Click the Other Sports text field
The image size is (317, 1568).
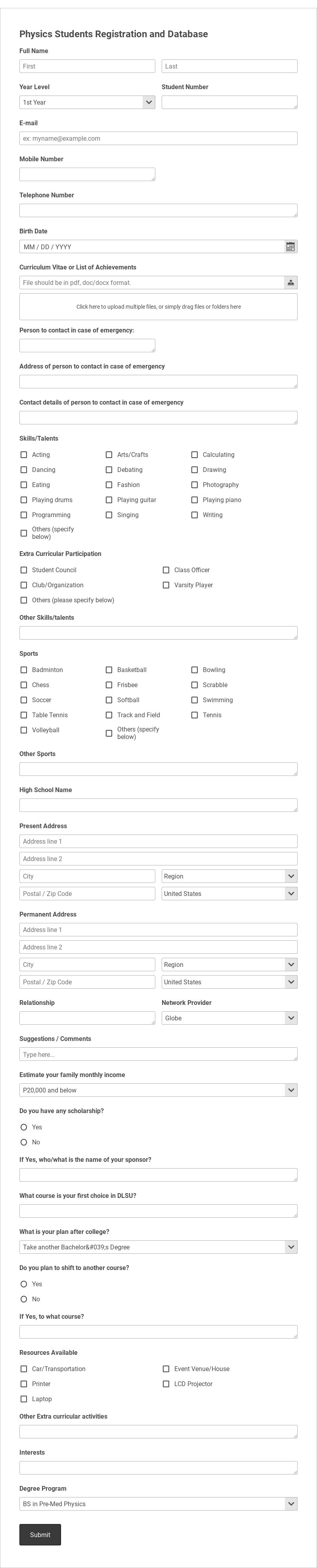[x=158, y=770]
